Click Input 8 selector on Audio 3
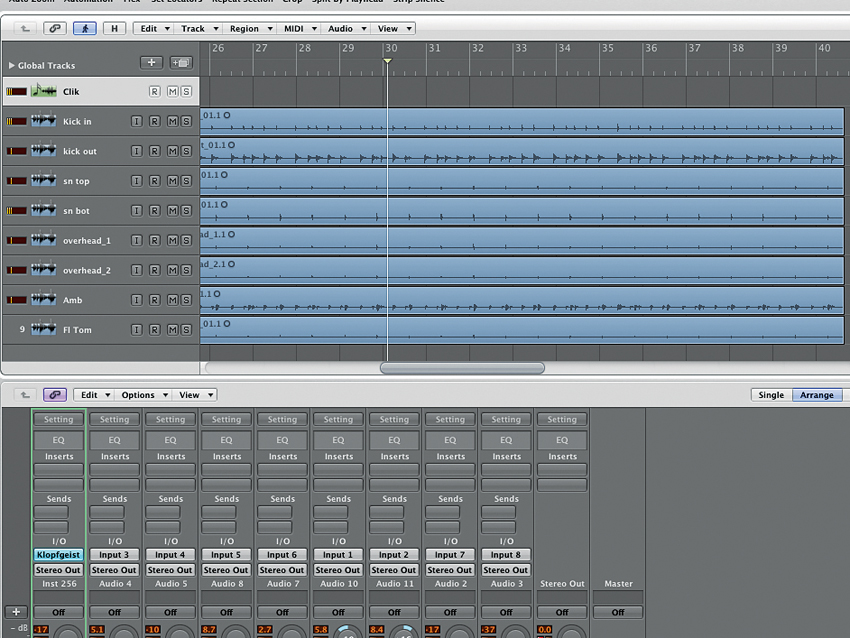 pos(505,555)
